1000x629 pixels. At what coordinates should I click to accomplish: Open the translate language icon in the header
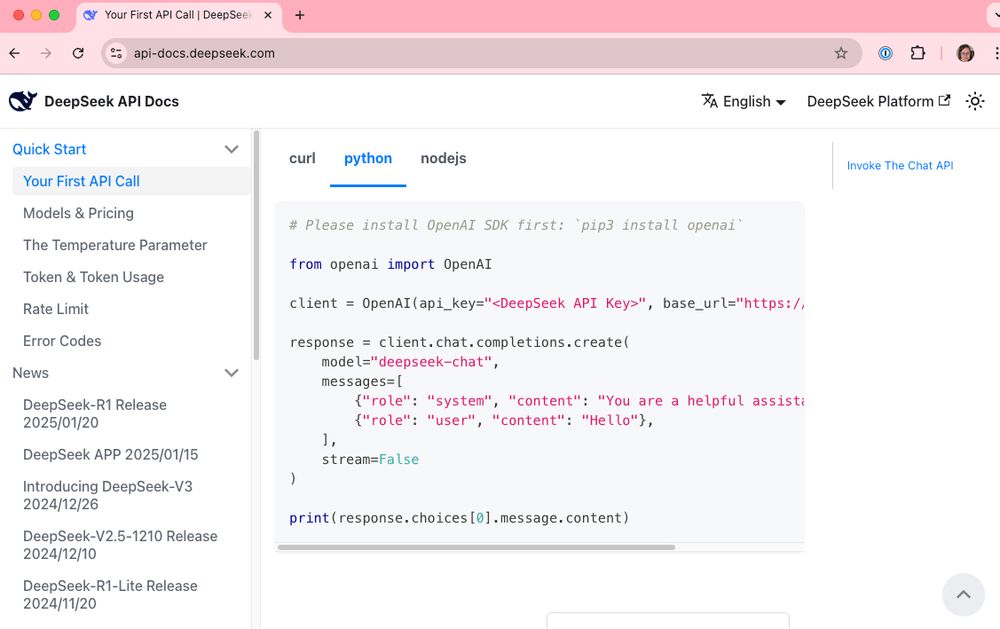(x=710, y=101)
